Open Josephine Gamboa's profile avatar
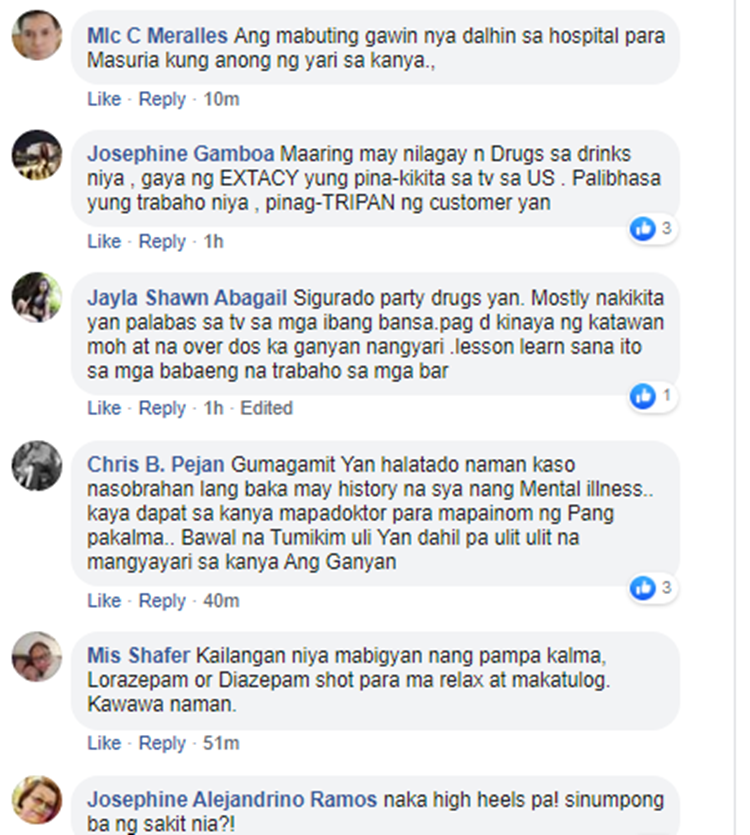This screenshot has height=835, width=750. (x=37, y=155)
